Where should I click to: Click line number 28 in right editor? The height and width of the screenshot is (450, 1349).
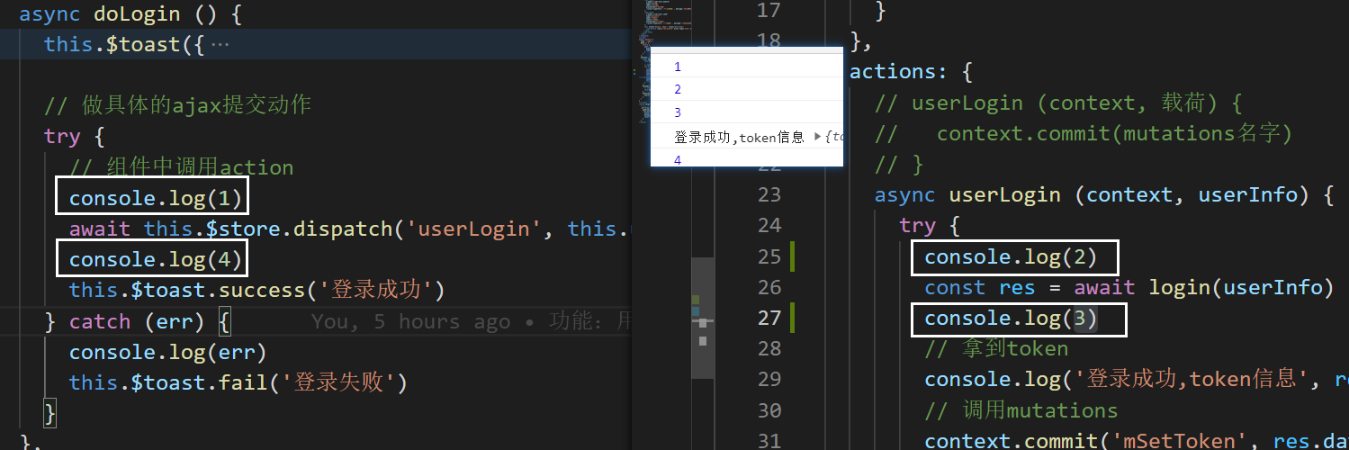[768, 349]
